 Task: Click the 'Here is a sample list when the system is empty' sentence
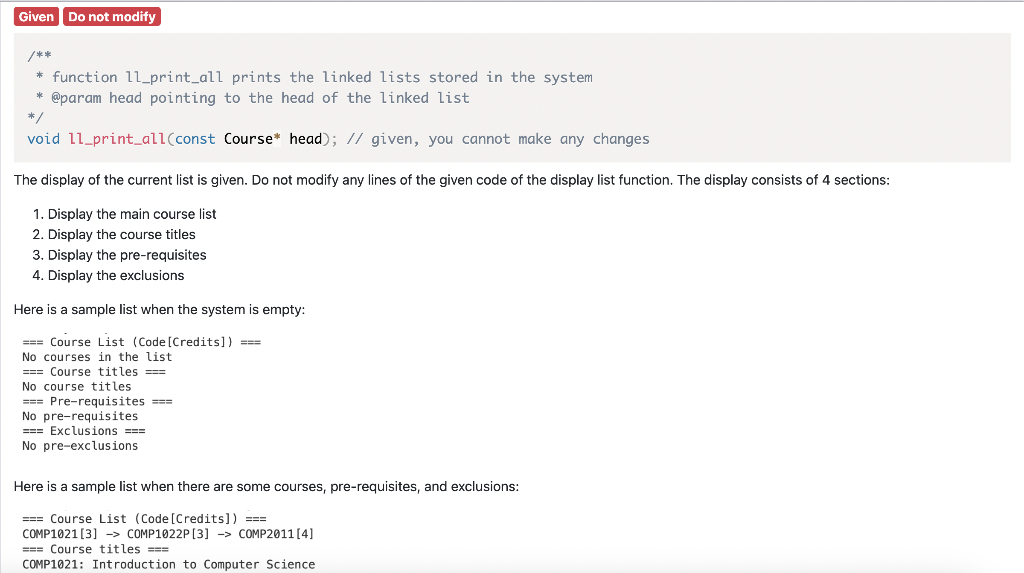[x=159, y=310]
